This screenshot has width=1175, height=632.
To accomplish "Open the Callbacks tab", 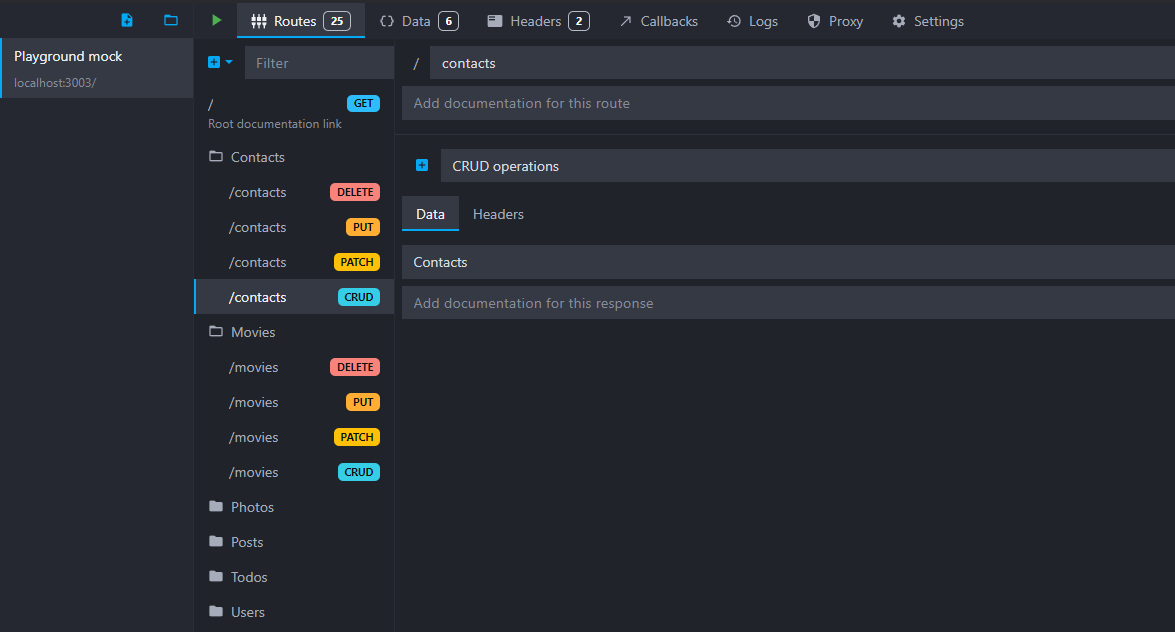I will pyautogui.click(x=658, y=21).
